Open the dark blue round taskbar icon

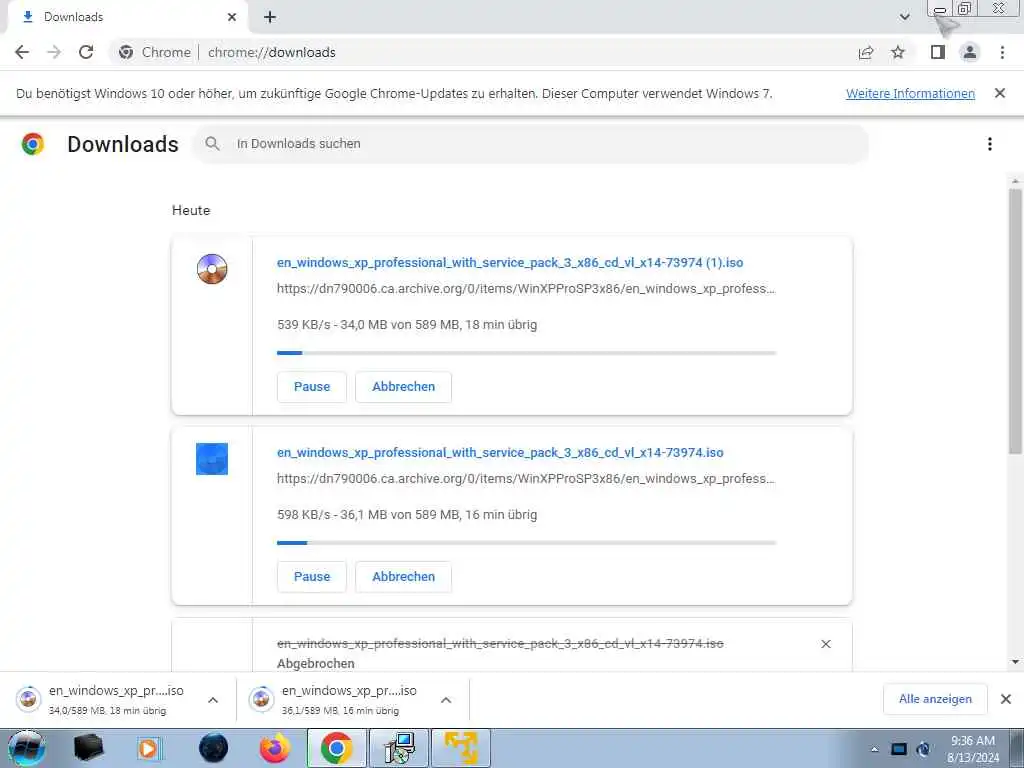point(214,748)
